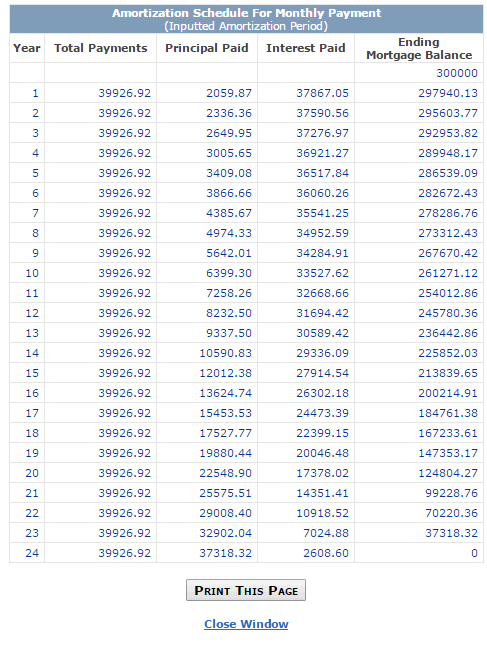The height and width of the screenshot is (646, 487).
Task: Click the Amortization Schedule title banner
Action: (x=246, y=19)
